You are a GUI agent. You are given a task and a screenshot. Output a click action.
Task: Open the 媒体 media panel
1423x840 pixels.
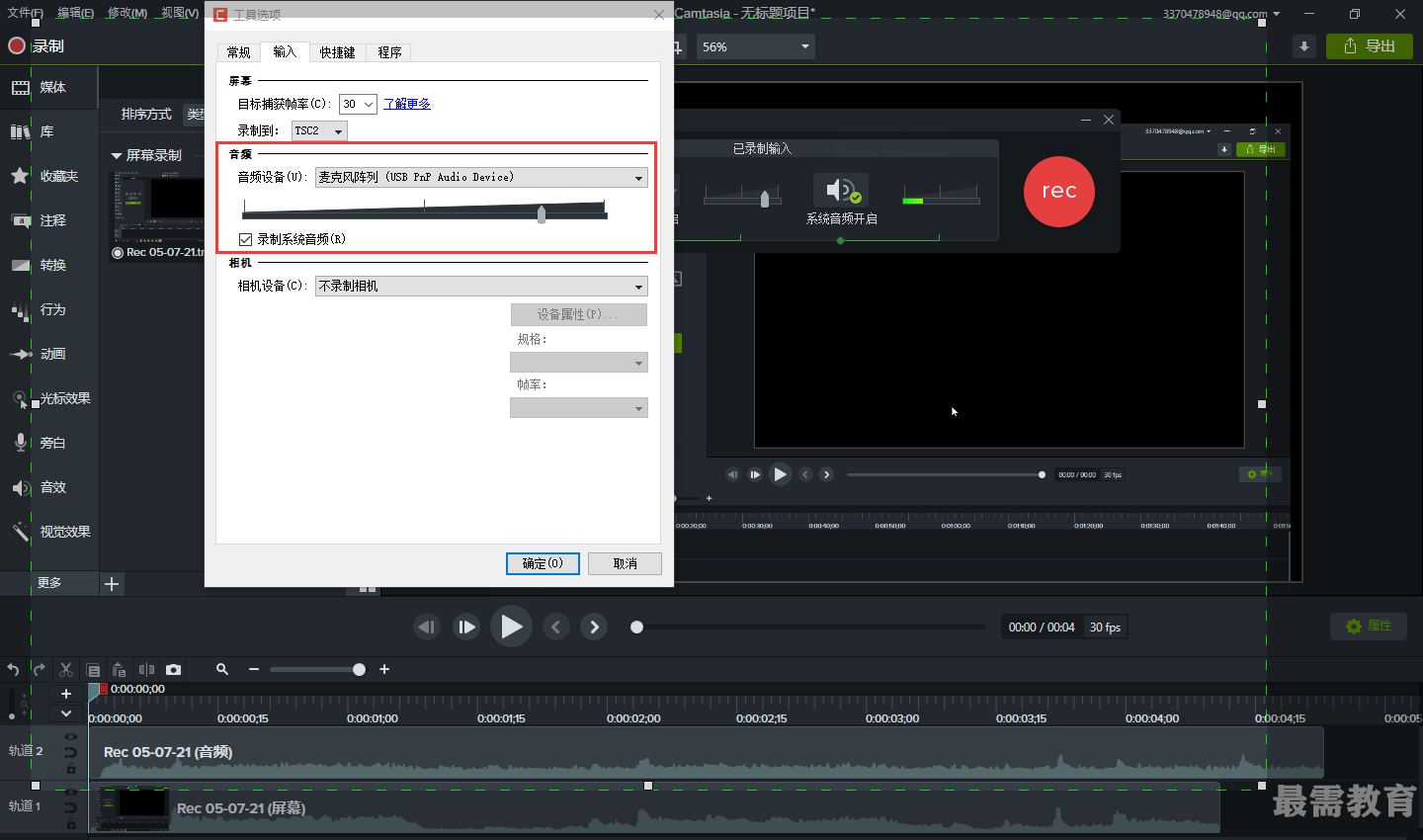49,87
